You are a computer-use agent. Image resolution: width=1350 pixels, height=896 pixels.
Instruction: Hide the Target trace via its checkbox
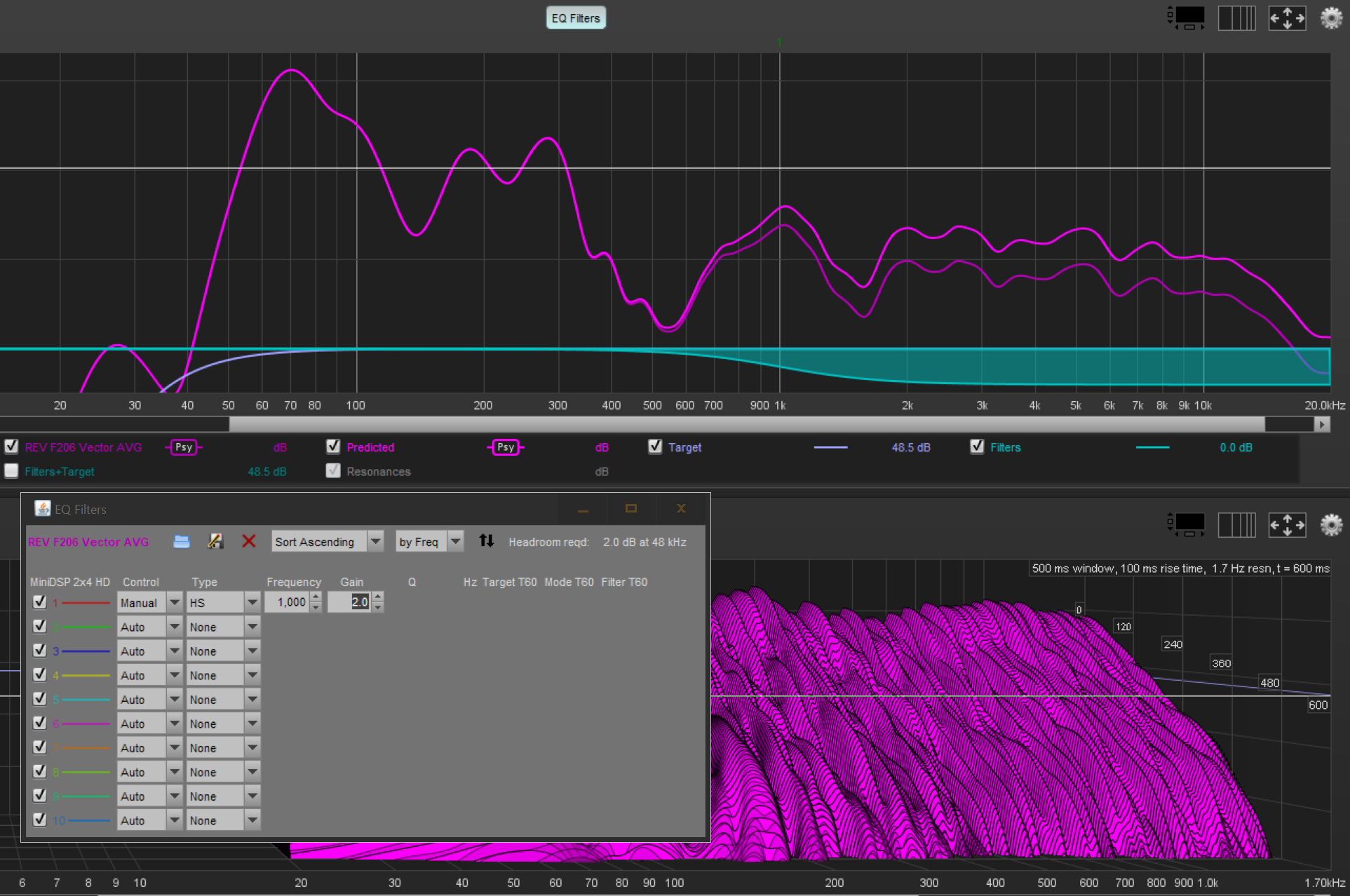pos(655,447)
